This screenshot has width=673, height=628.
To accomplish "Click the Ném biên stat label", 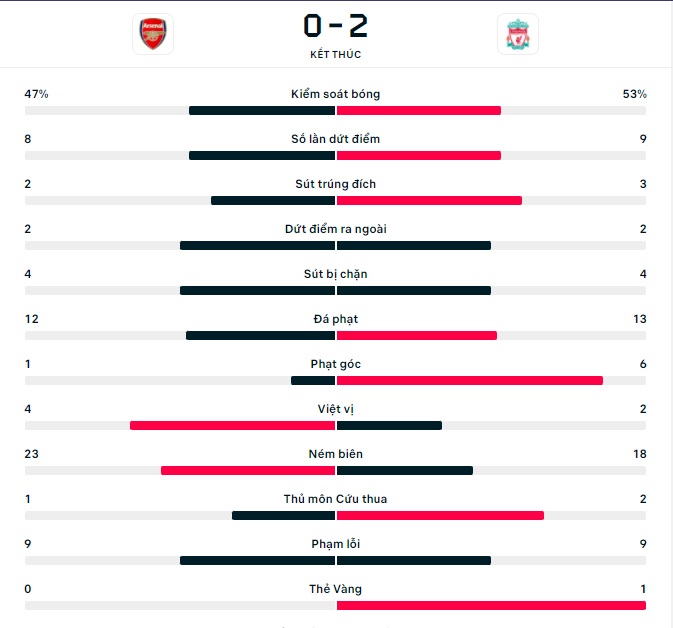I will pos(336,454).
